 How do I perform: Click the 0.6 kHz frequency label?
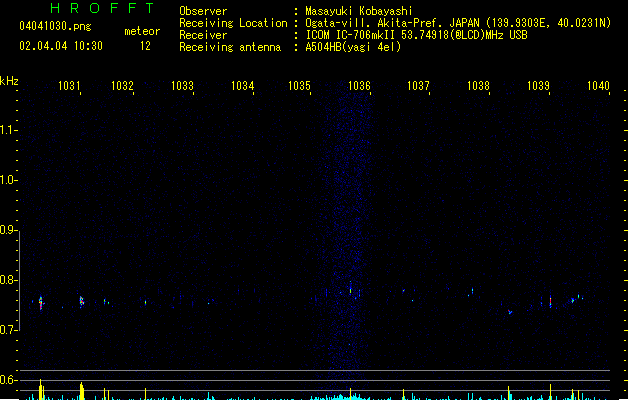7,380
